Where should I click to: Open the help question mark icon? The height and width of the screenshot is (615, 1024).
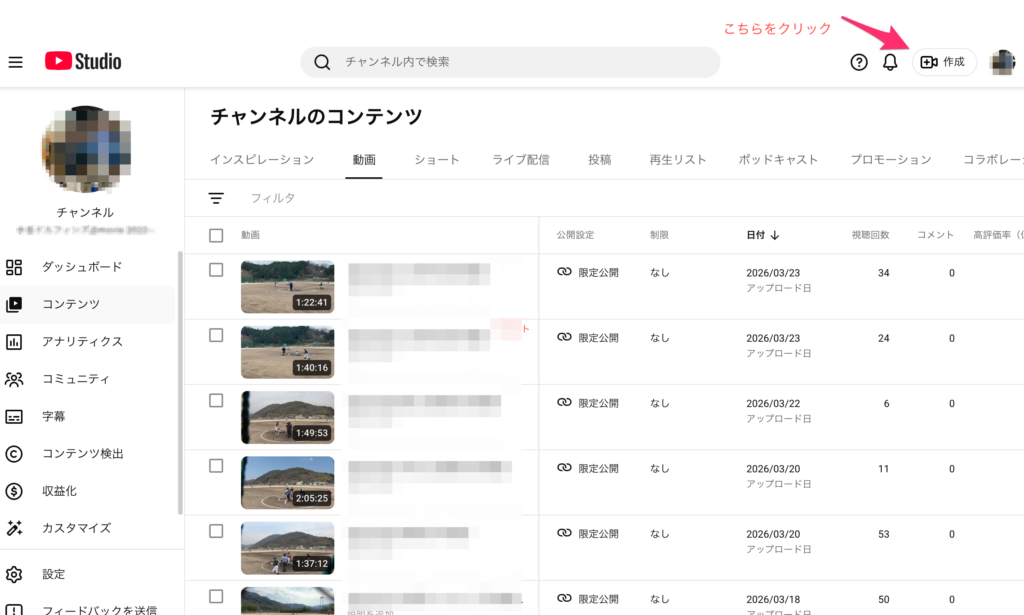[x=859, y=62]
